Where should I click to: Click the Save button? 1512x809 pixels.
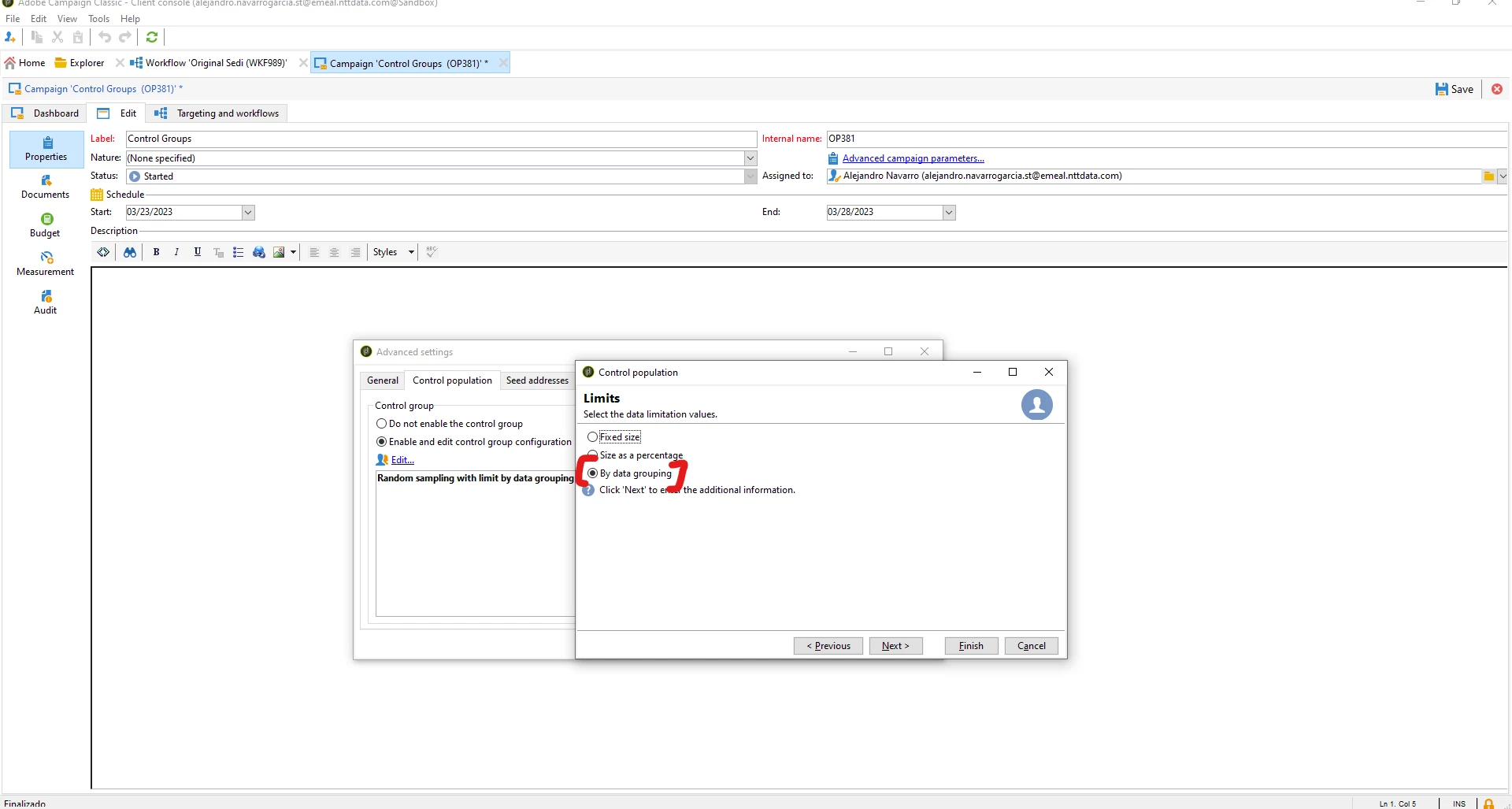pos(1455,89)
